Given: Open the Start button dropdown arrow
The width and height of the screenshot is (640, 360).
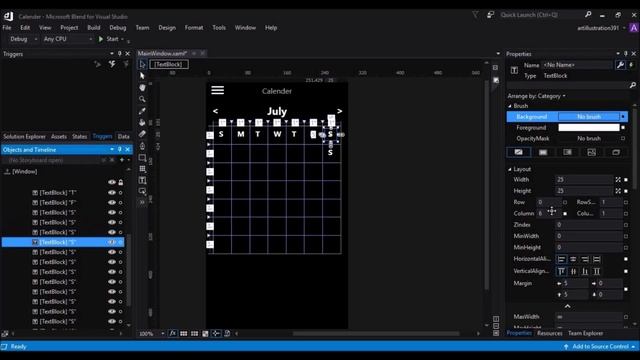Looking at the screenshot, I should coord(122,39).
